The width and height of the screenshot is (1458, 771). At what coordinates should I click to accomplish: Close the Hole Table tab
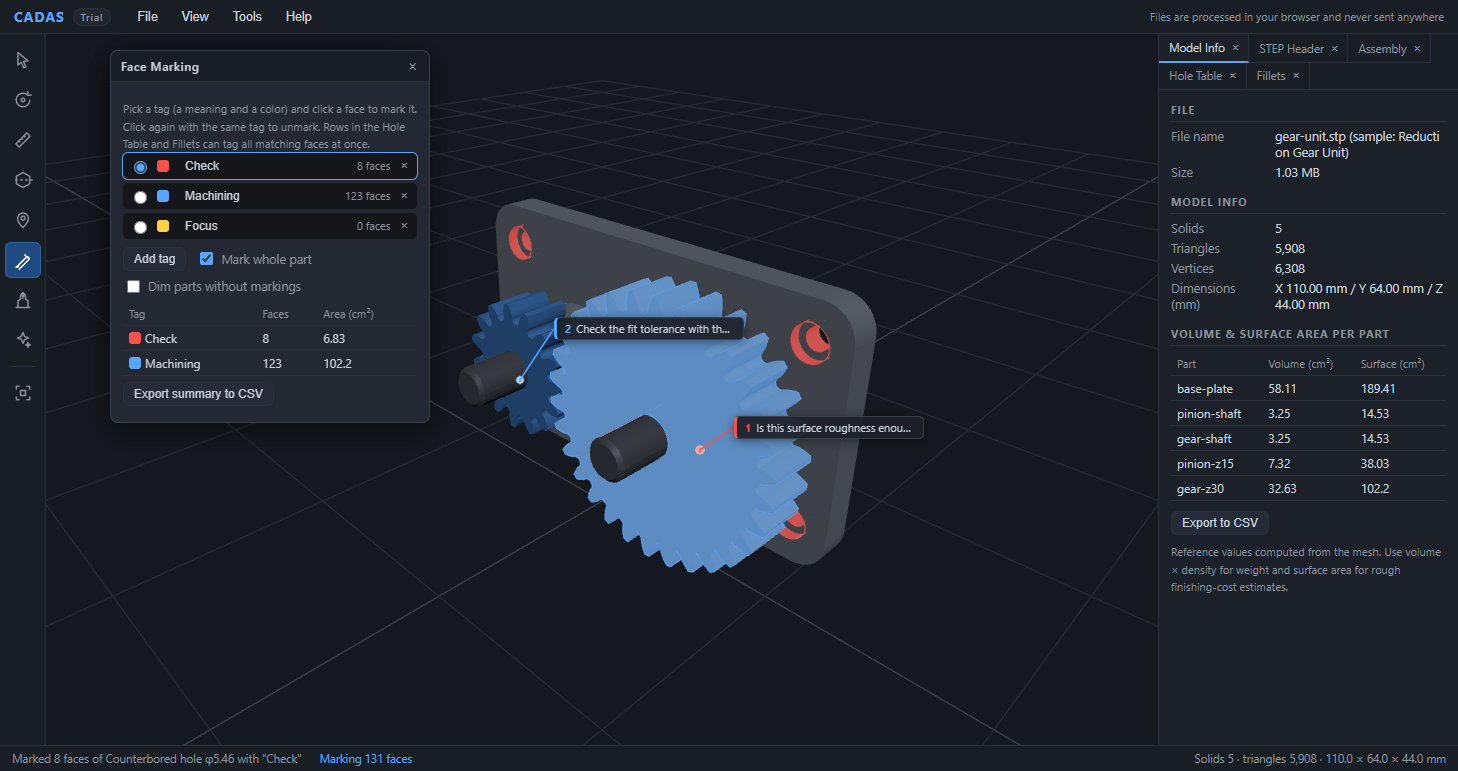(x=1232, y=76)
